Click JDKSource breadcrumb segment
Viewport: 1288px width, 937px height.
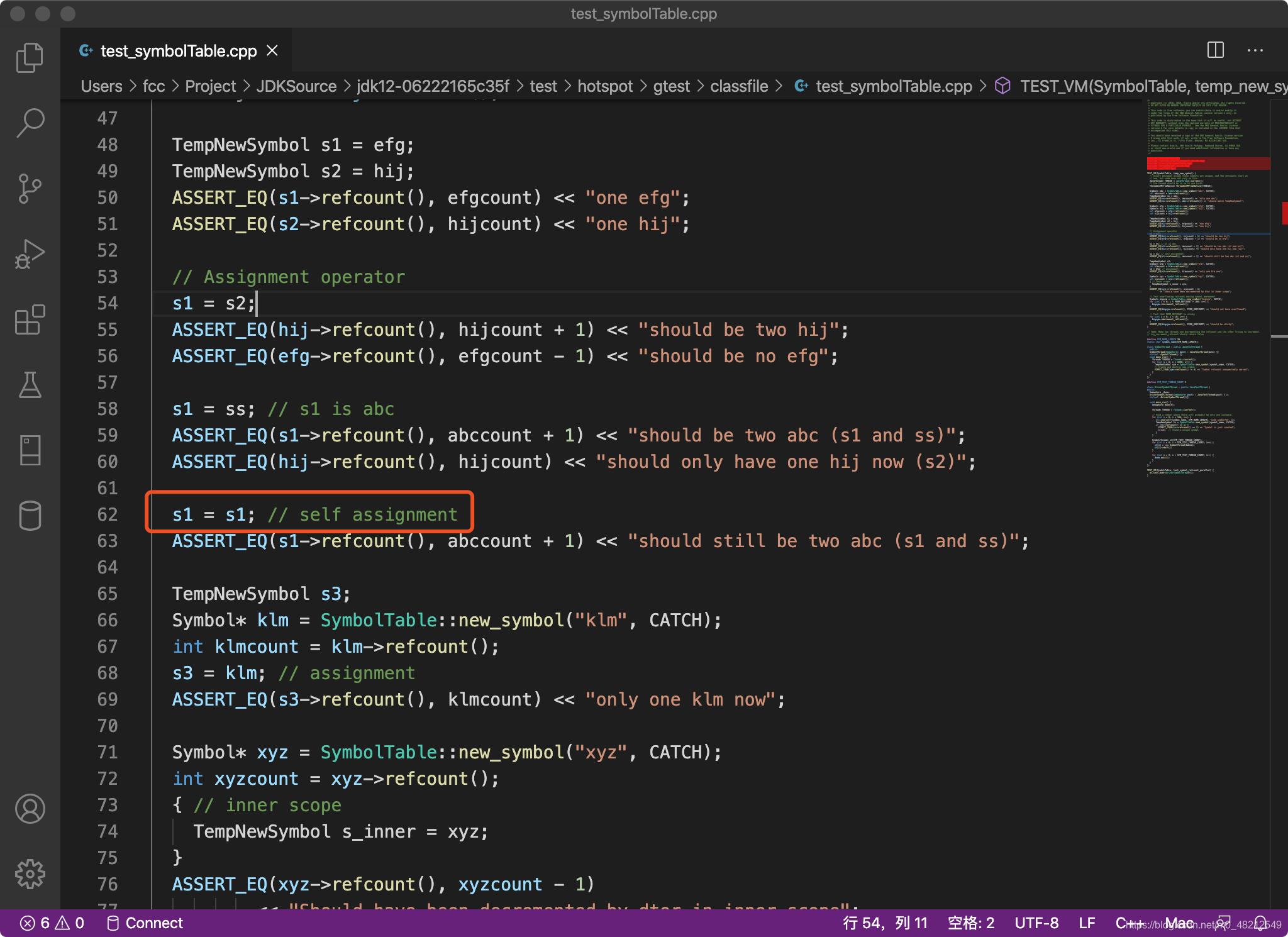click(x=296, y=86)
